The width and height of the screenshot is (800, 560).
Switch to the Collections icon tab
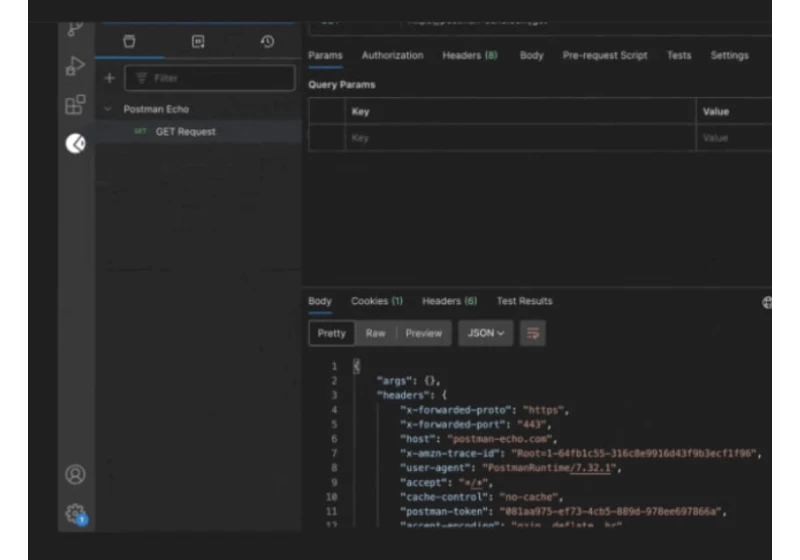coord(129,41)
